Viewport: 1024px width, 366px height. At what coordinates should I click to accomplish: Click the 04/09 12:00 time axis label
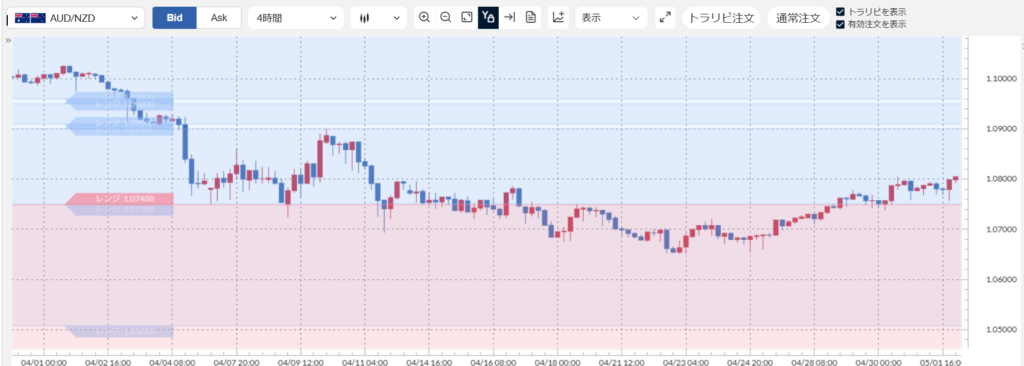pyautogui.click(x=300, y=361)
